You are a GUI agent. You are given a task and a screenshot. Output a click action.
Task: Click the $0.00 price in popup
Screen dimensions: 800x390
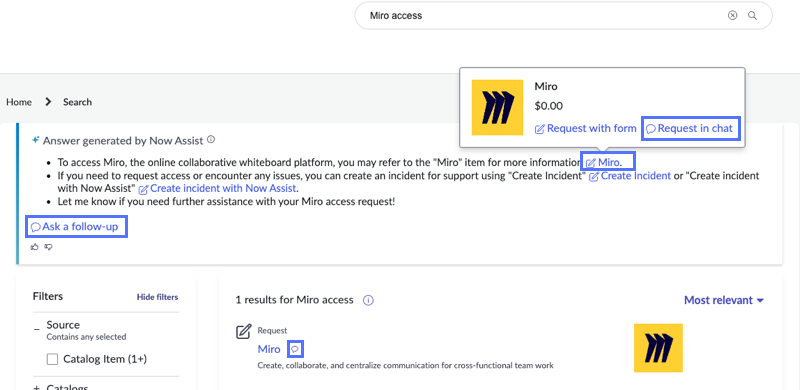click(548, 106)
